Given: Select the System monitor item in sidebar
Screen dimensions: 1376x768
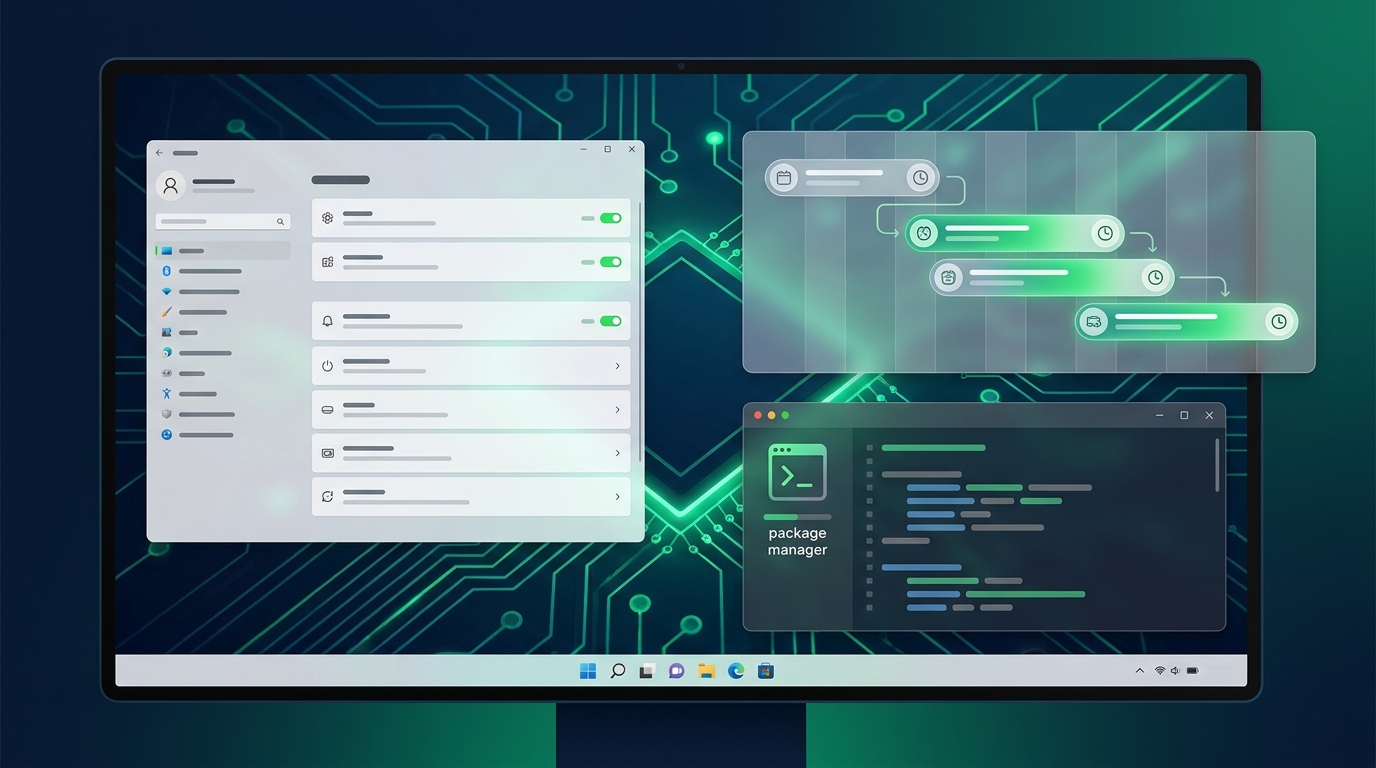Looking at the screenshot, I should pyautogui.click(x=223, y=251).
